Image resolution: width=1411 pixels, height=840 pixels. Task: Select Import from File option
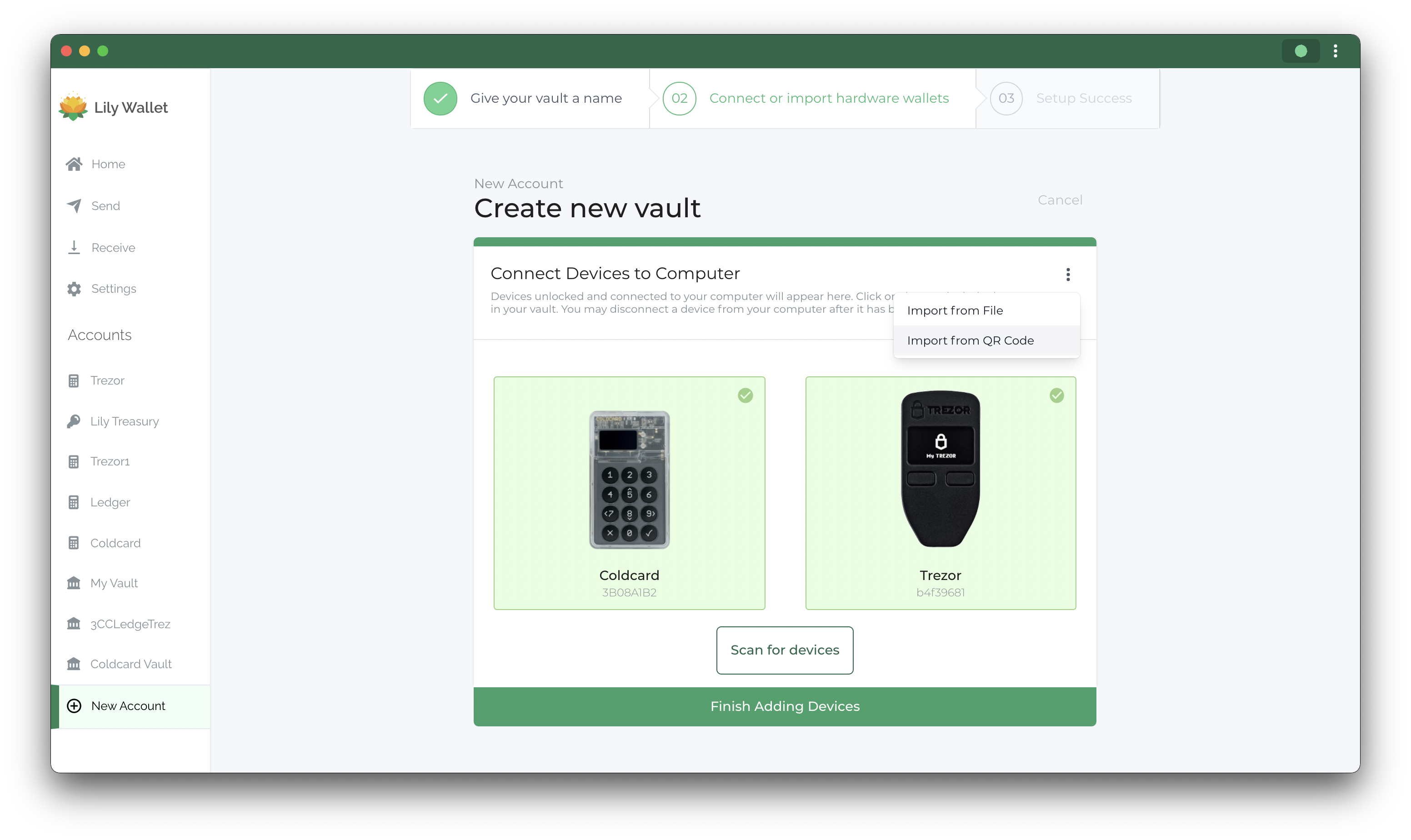pos(954,310)
